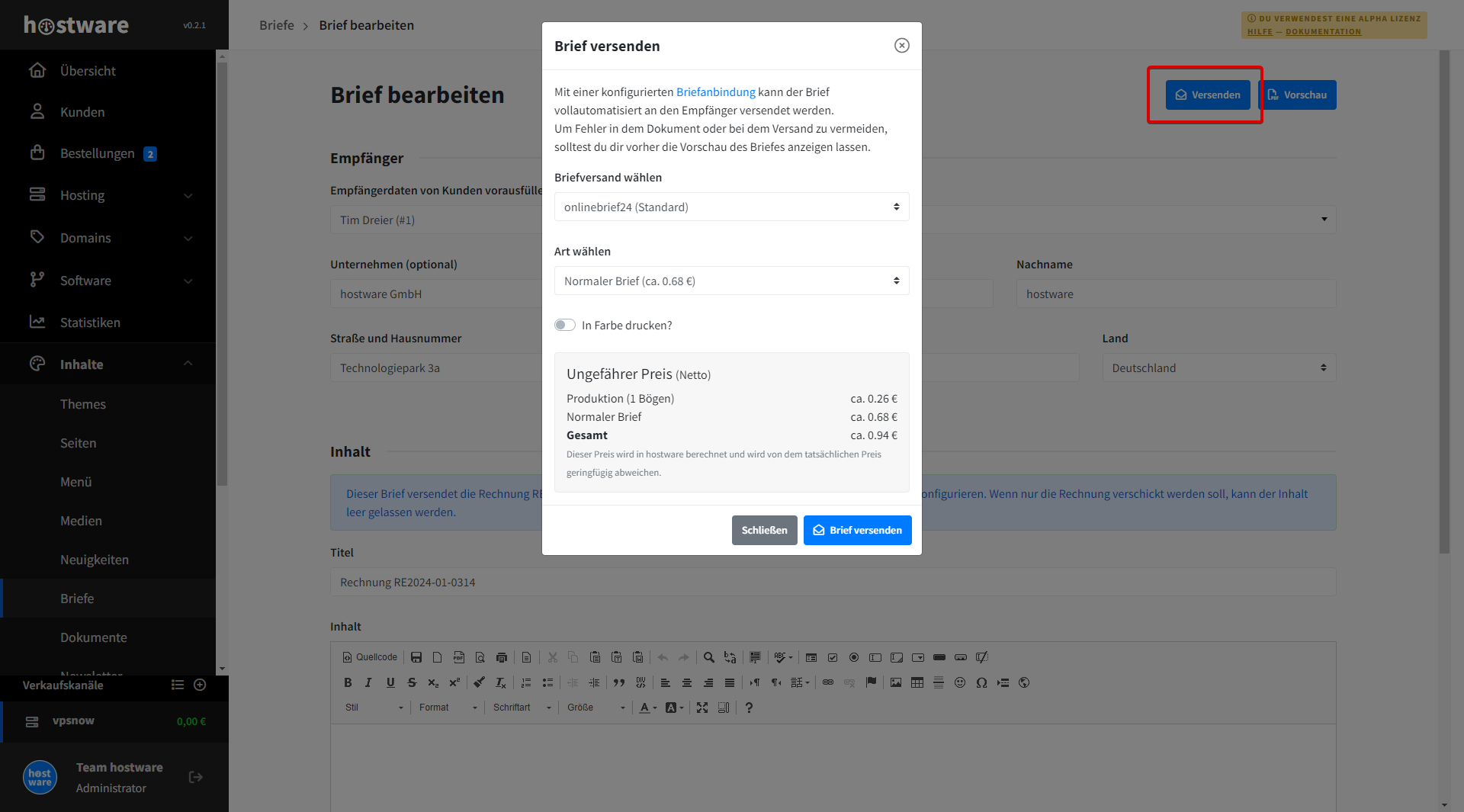Click the Quellcode source toggle in editor
1464x812 pixels.
coord(370,657)
